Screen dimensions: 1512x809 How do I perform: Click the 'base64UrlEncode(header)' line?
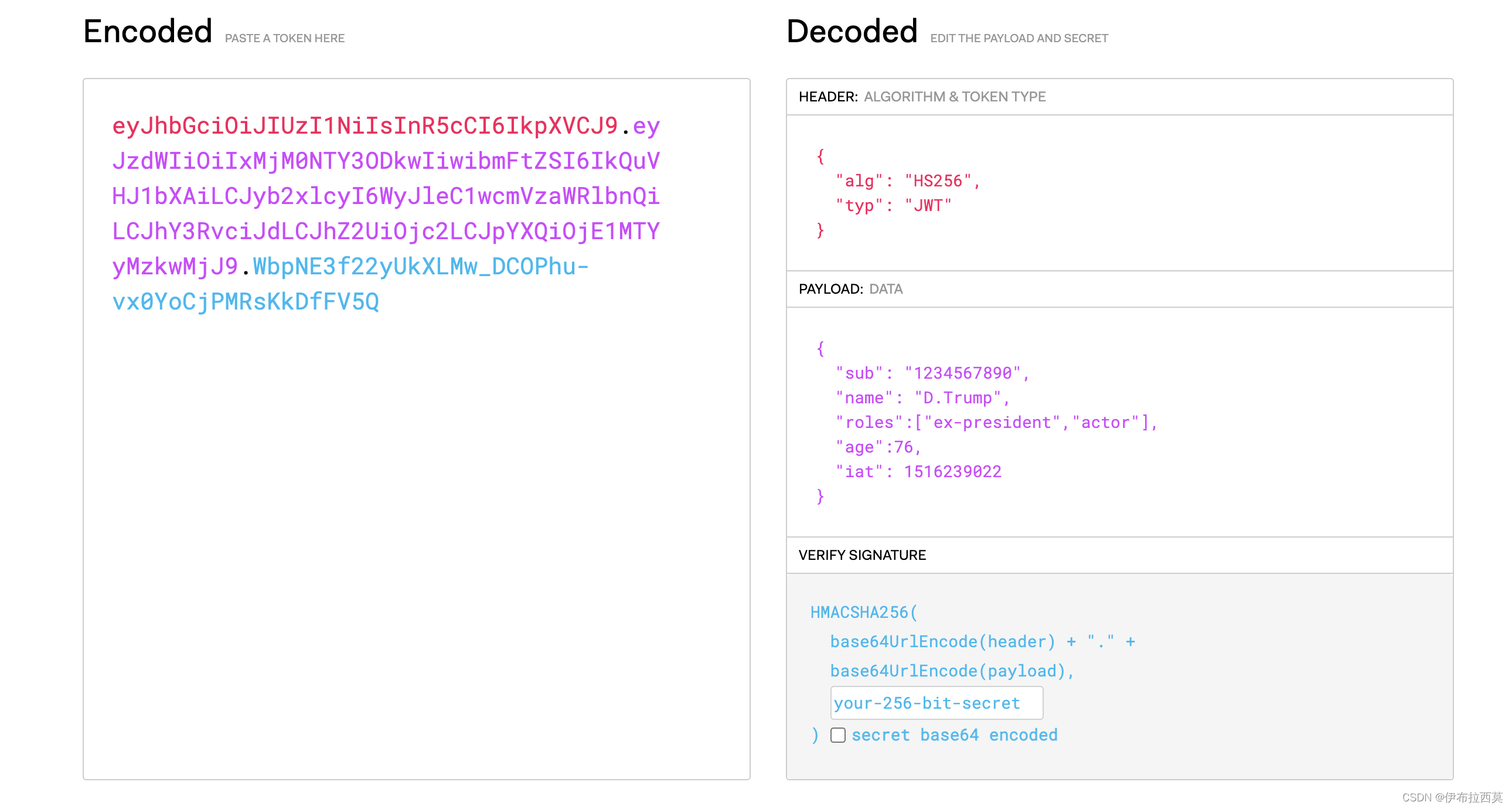click(x=983, y=642)
